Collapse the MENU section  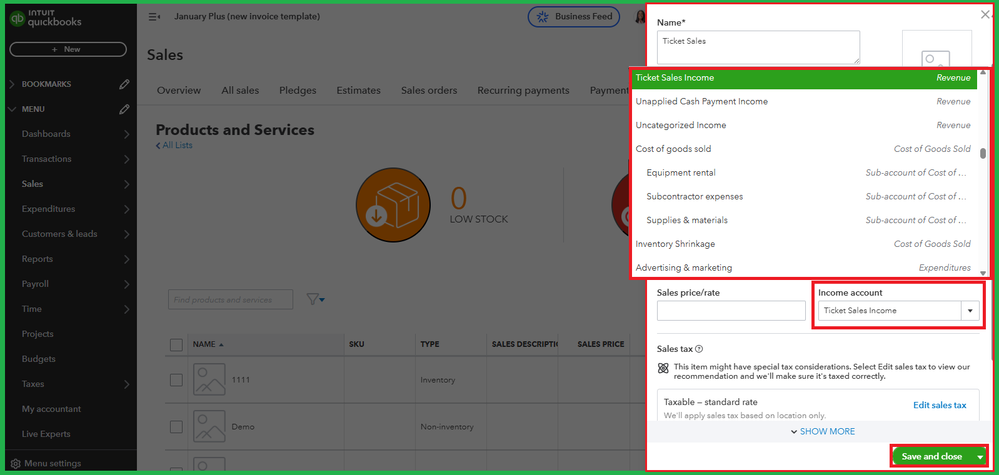coord(13,110)
